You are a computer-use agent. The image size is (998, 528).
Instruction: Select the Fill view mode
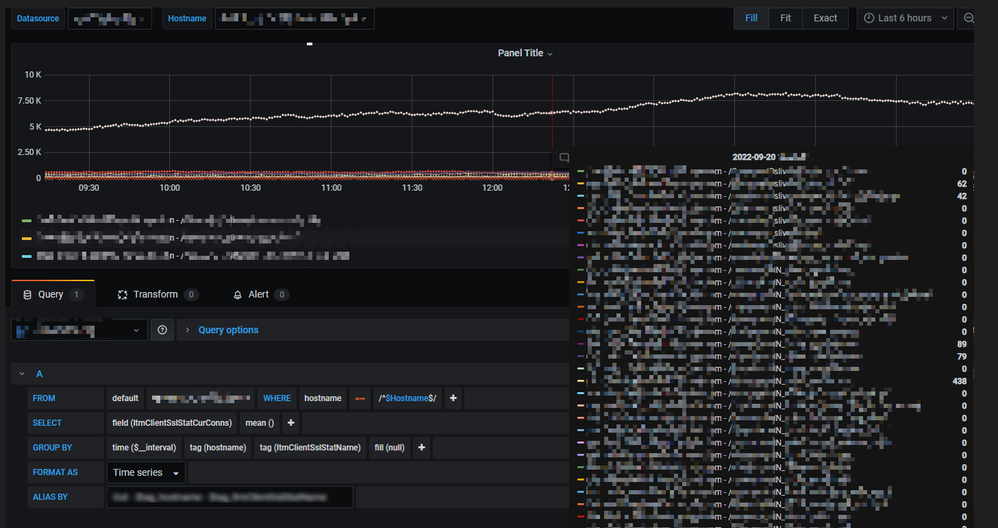(x=751, y=18)
